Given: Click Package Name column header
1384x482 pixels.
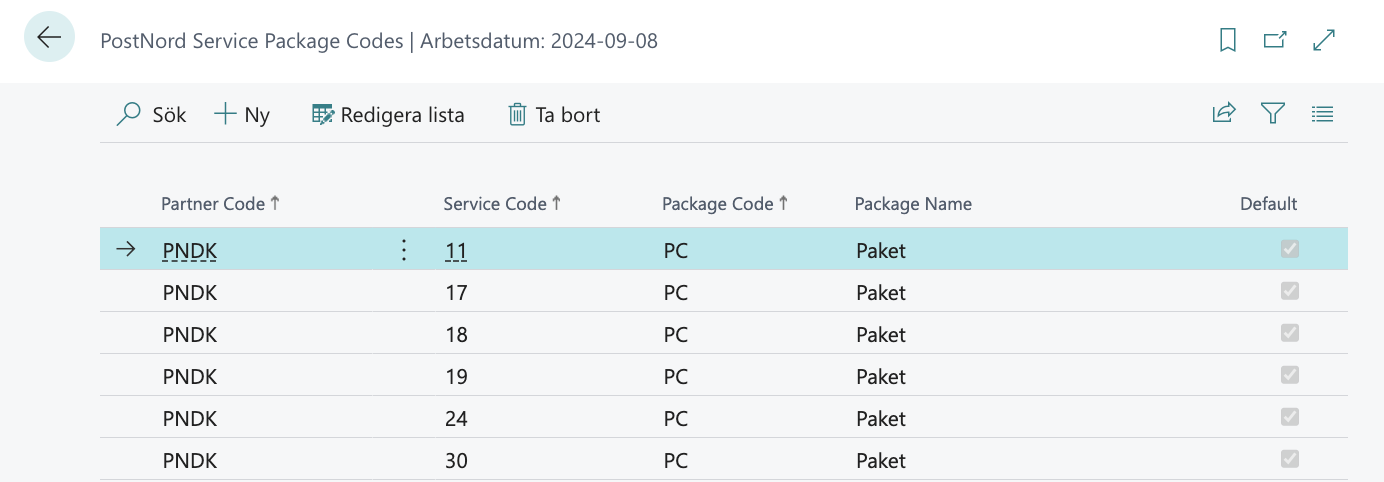Looking at the screenshot, I should tap(913, 204).
